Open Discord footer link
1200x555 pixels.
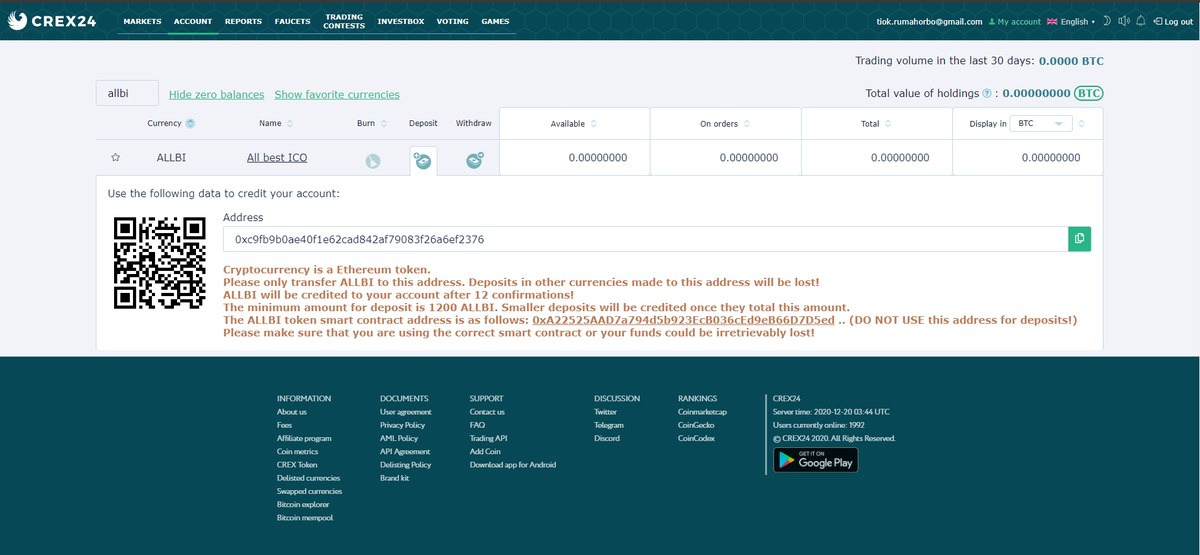pyautogui.click(x=607, y=438)
